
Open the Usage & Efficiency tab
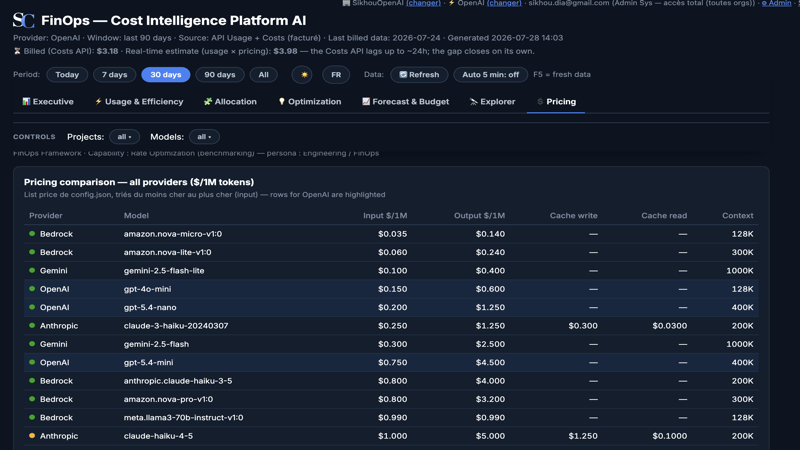pos(139,102)
